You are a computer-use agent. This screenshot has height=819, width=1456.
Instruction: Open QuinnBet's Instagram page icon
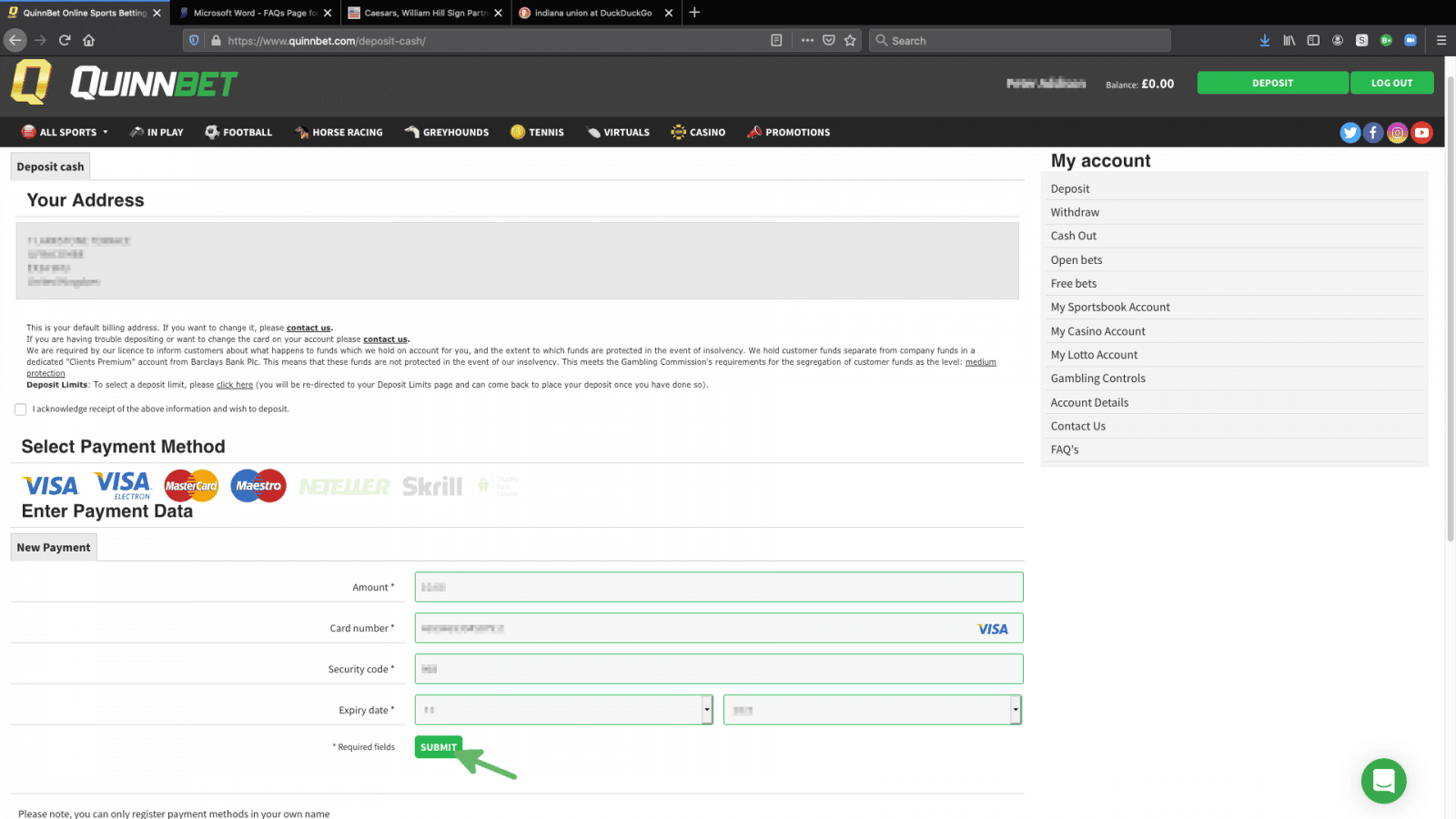coord(1398,133)
